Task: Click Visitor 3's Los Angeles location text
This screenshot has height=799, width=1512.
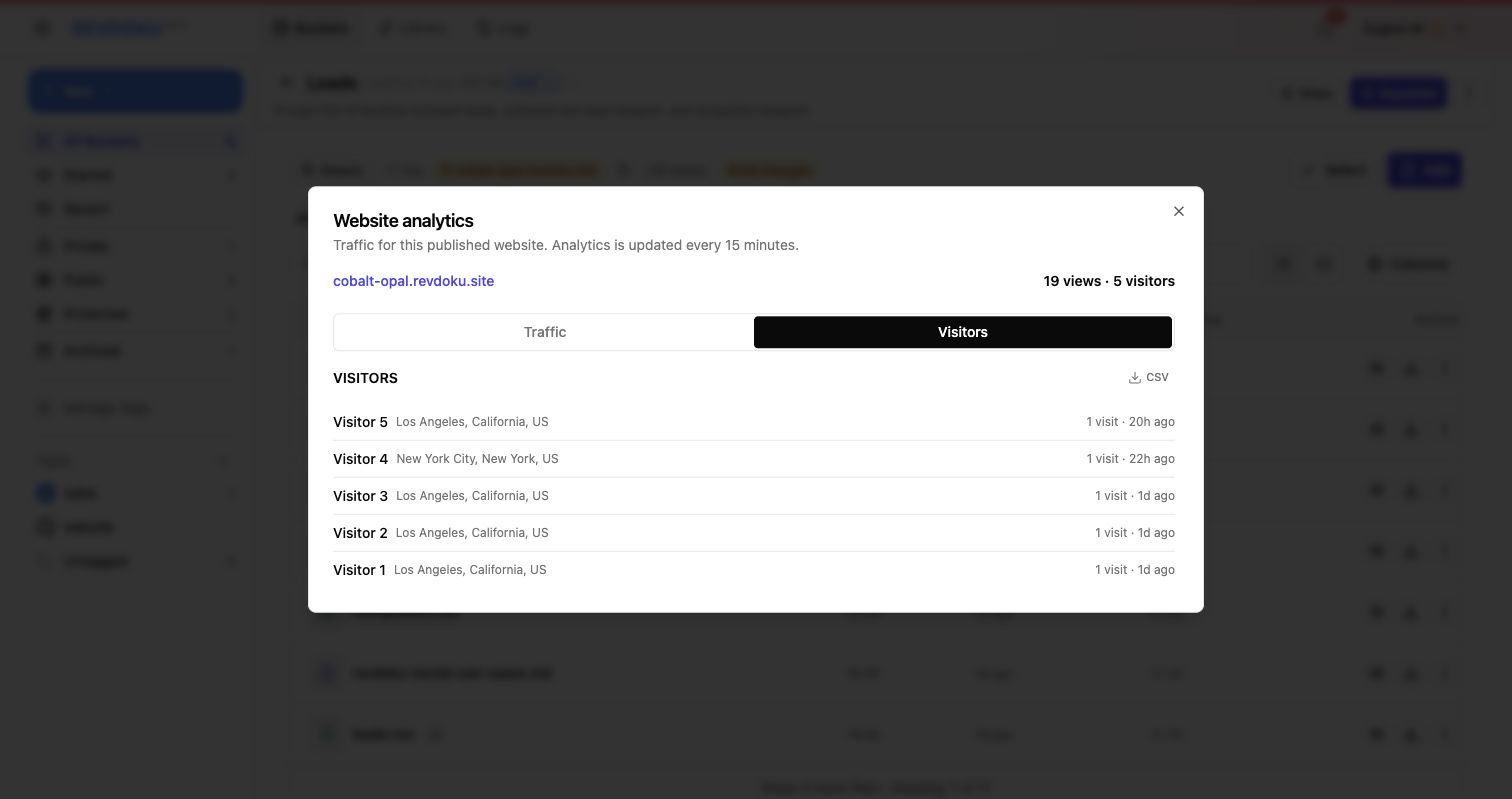Action: (472, 496)
